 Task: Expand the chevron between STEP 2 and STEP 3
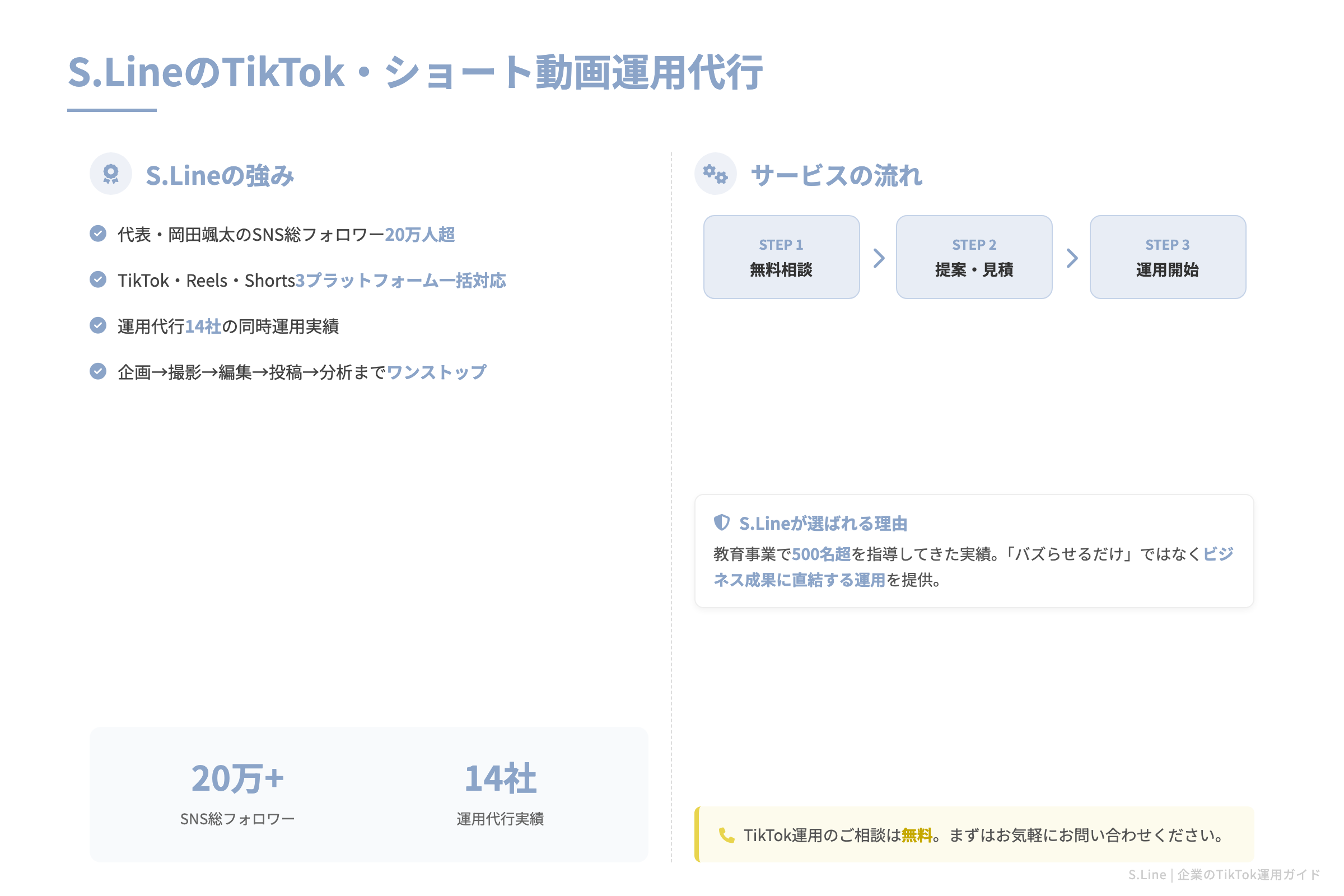(x=1071, y=257)
